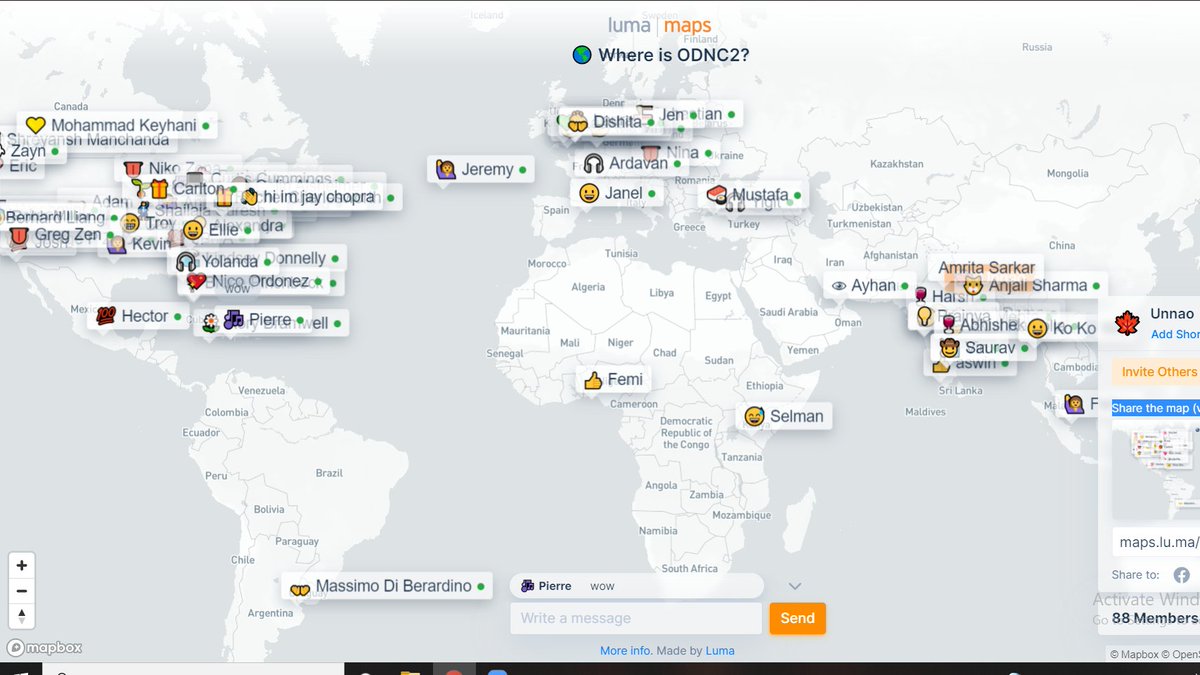
Task: Click the cowboy face icon beside Saurav
Action: tap(949, 348)
